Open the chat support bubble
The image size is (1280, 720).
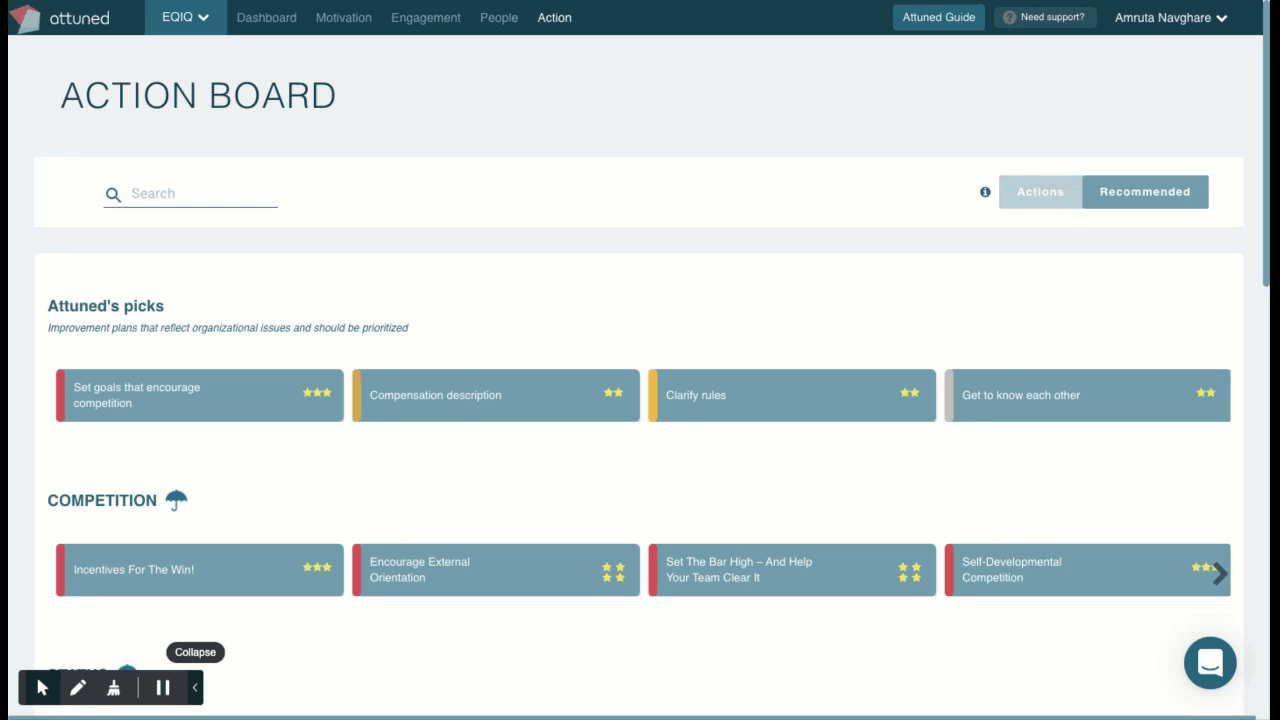pyautogui.click(x=1210, y=662)
